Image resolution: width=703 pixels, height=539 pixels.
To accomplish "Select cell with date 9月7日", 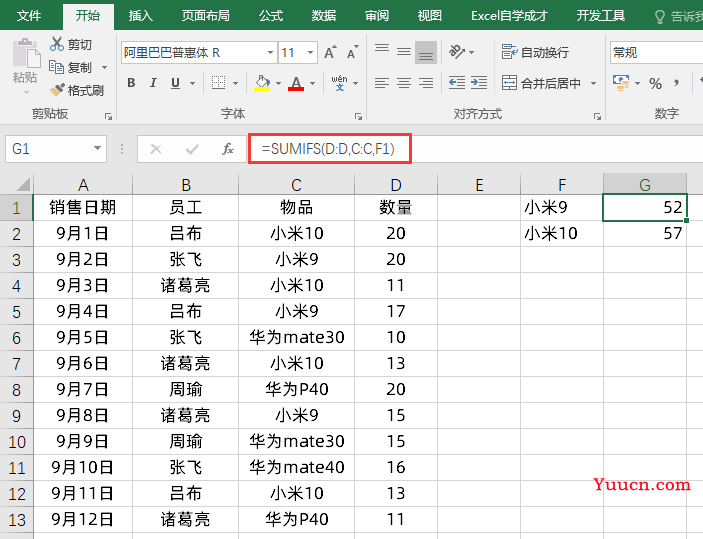I will click(83, 390).
